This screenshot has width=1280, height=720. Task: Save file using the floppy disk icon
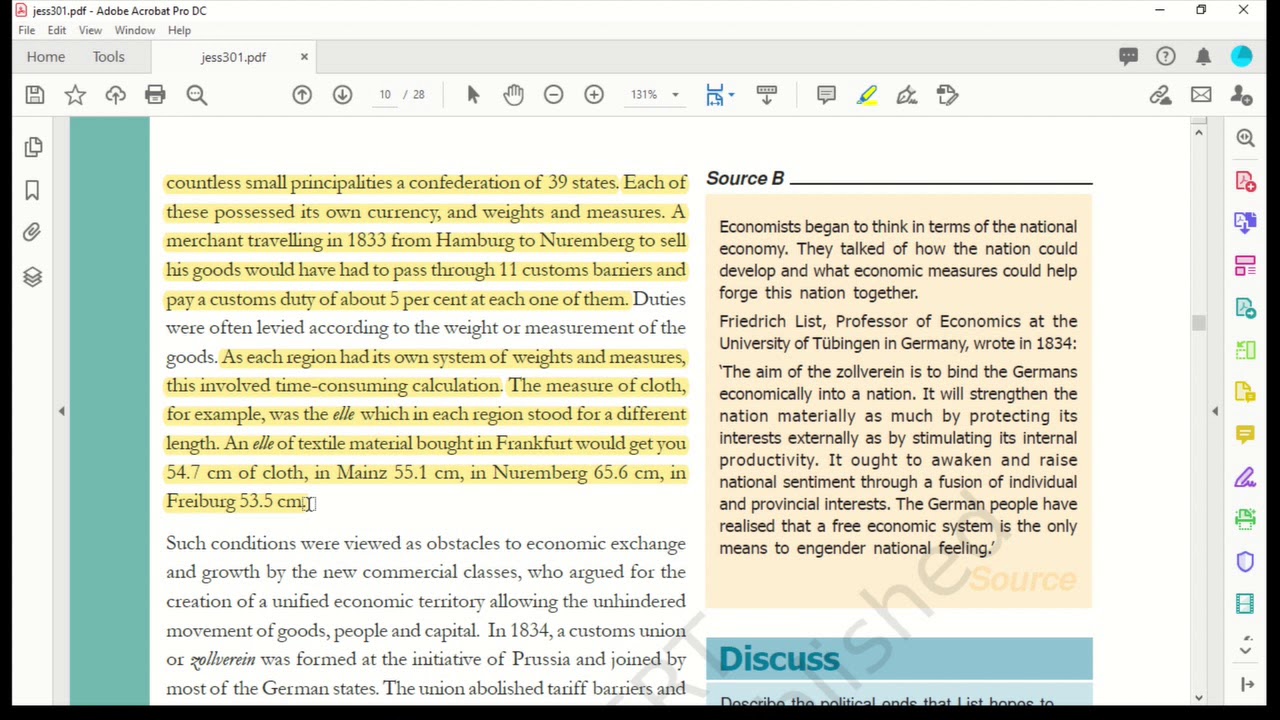(35, 95)
